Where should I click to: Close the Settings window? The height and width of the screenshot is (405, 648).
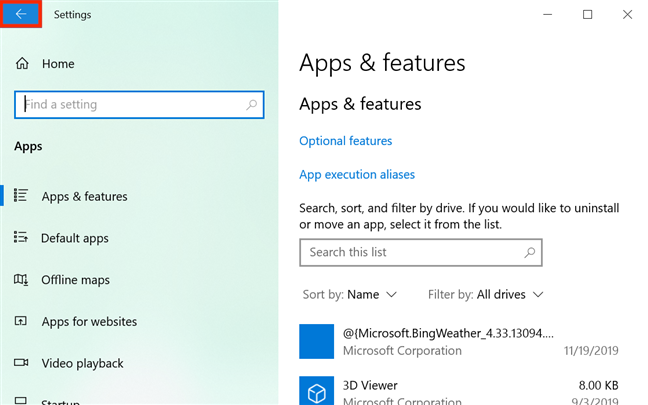point(627,14)
